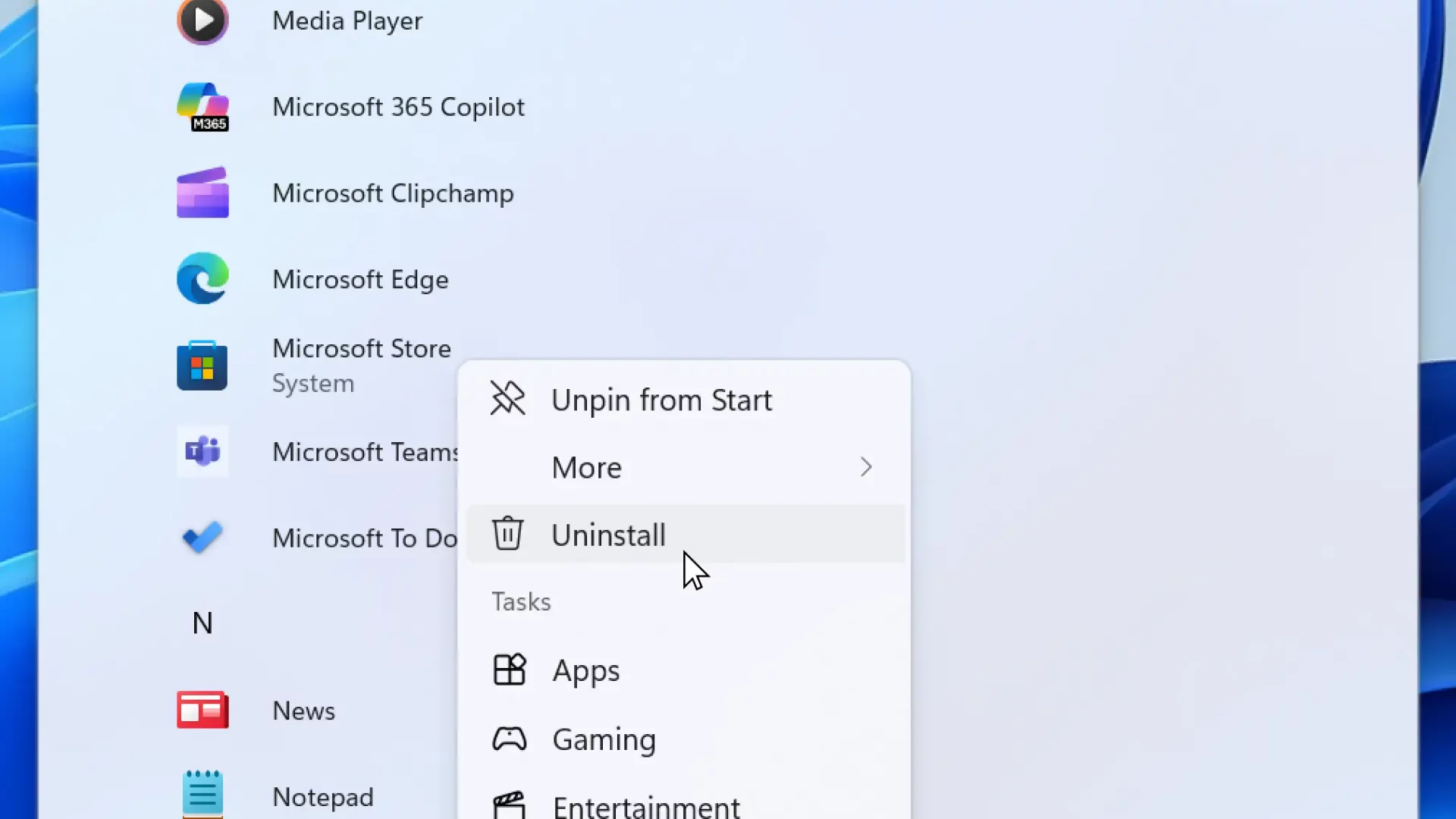Viewport: 1456px width, 819px height.
Task: Click the Microsoft Clipchamp label
Action: pyautogui.click(x=393, y=193)
